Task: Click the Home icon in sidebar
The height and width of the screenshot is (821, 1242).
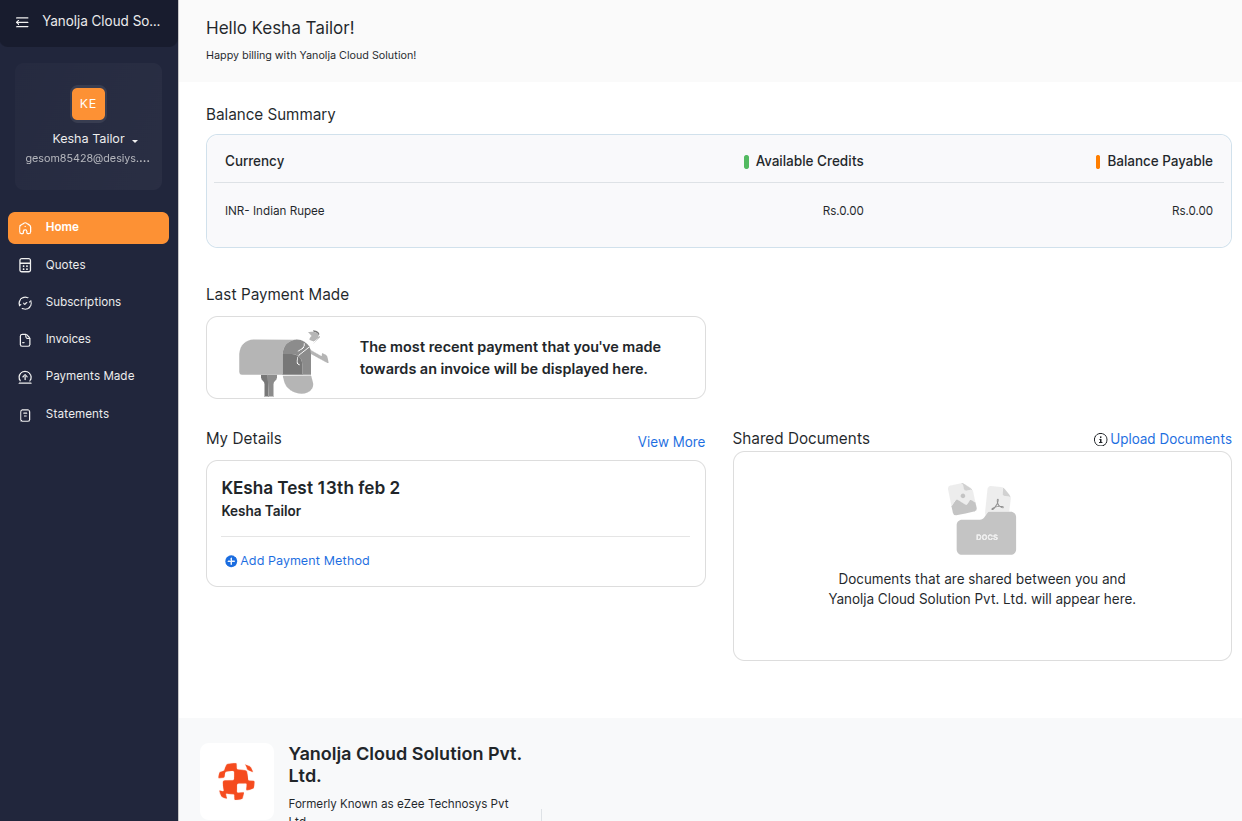Action: coord(26,228)
